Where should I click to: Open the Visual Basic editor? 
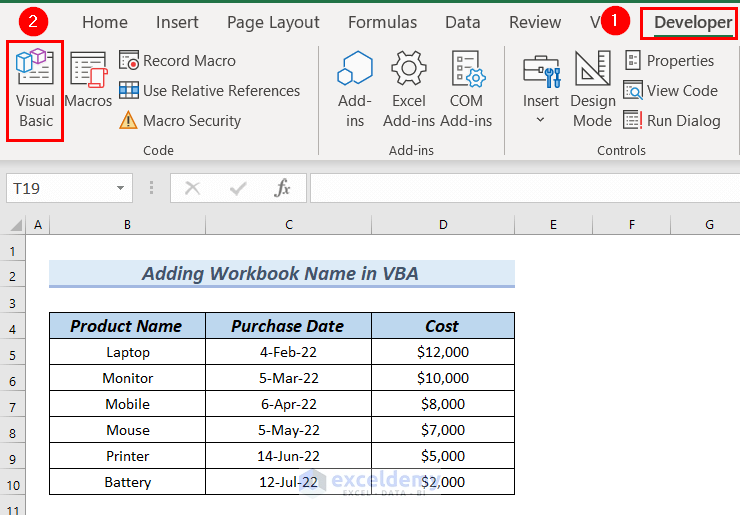pyautogui.click(x=35, y=90)
